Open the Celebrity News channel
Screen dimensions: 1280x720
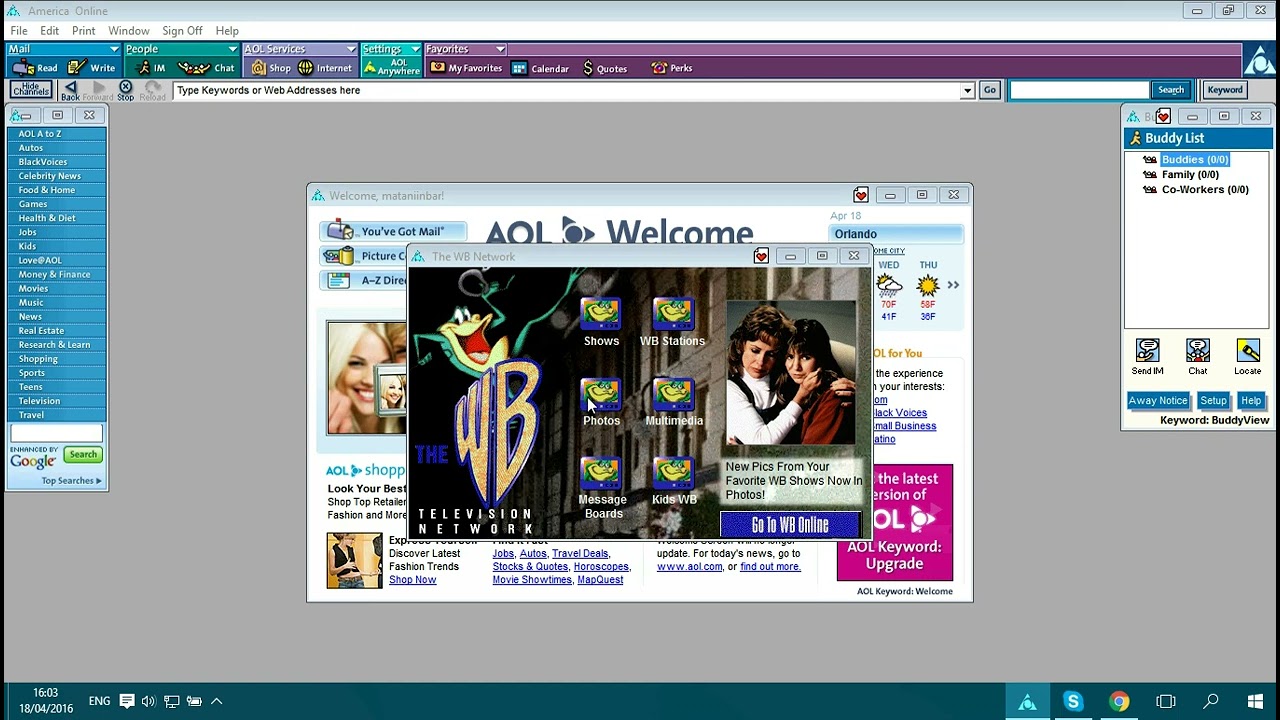click(x=56, y=176)
